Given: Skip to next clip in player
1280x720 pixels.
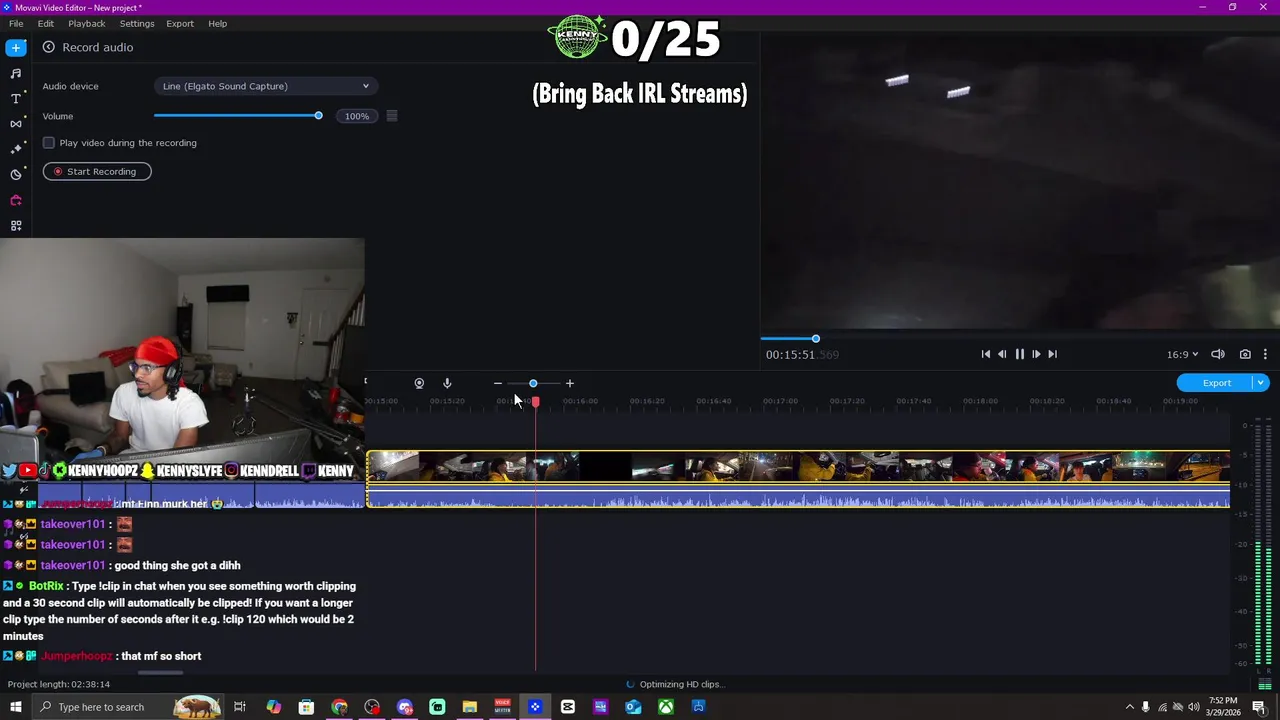Looking at the screenshot, I should (1053, 354).
